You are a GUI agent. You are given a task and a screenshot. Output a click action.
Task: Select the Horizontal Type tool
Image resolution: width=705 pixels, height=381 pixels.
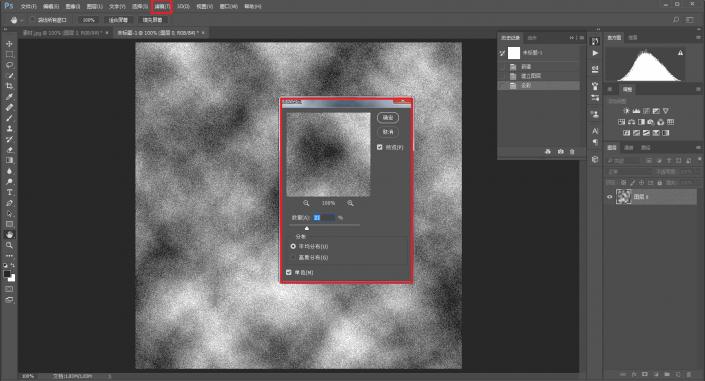9,192
